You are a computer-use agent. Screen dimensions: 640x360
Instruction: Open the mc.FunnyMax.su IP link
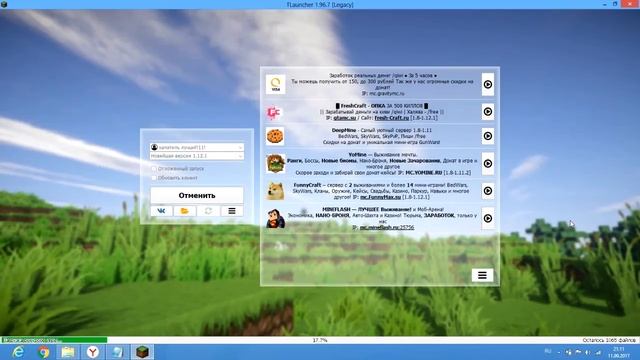click(380, 197)
